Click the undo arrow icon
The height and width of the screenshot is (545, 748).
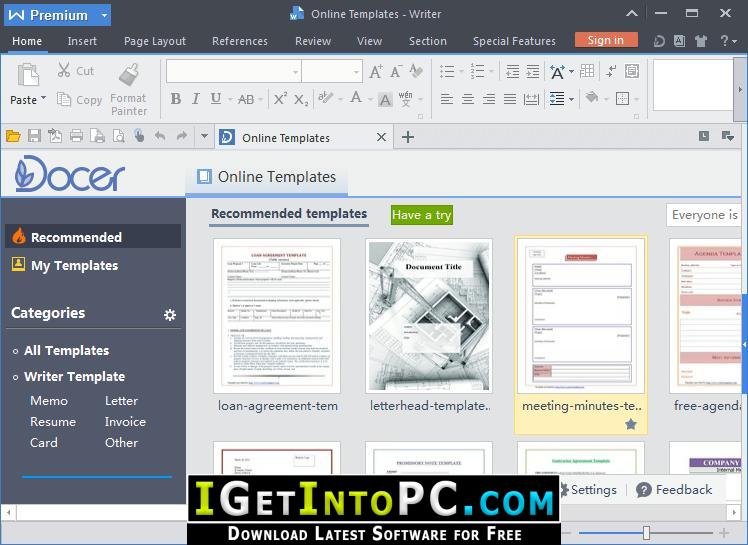[x=160, y=136]
